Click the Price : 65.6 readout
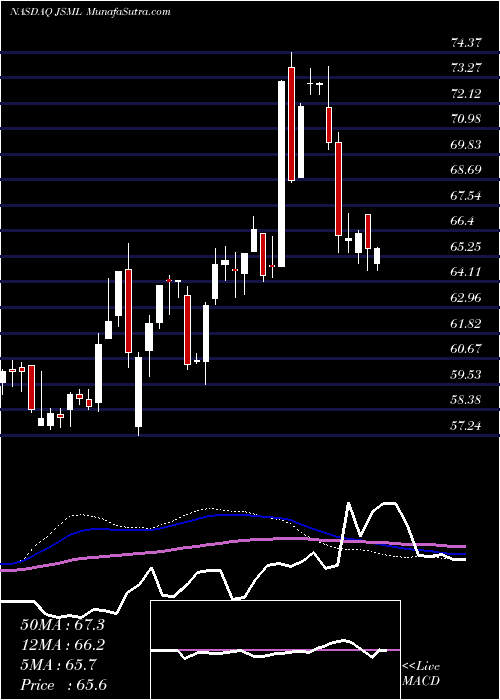Screen dimensions: 500x700 pos(63,685)
